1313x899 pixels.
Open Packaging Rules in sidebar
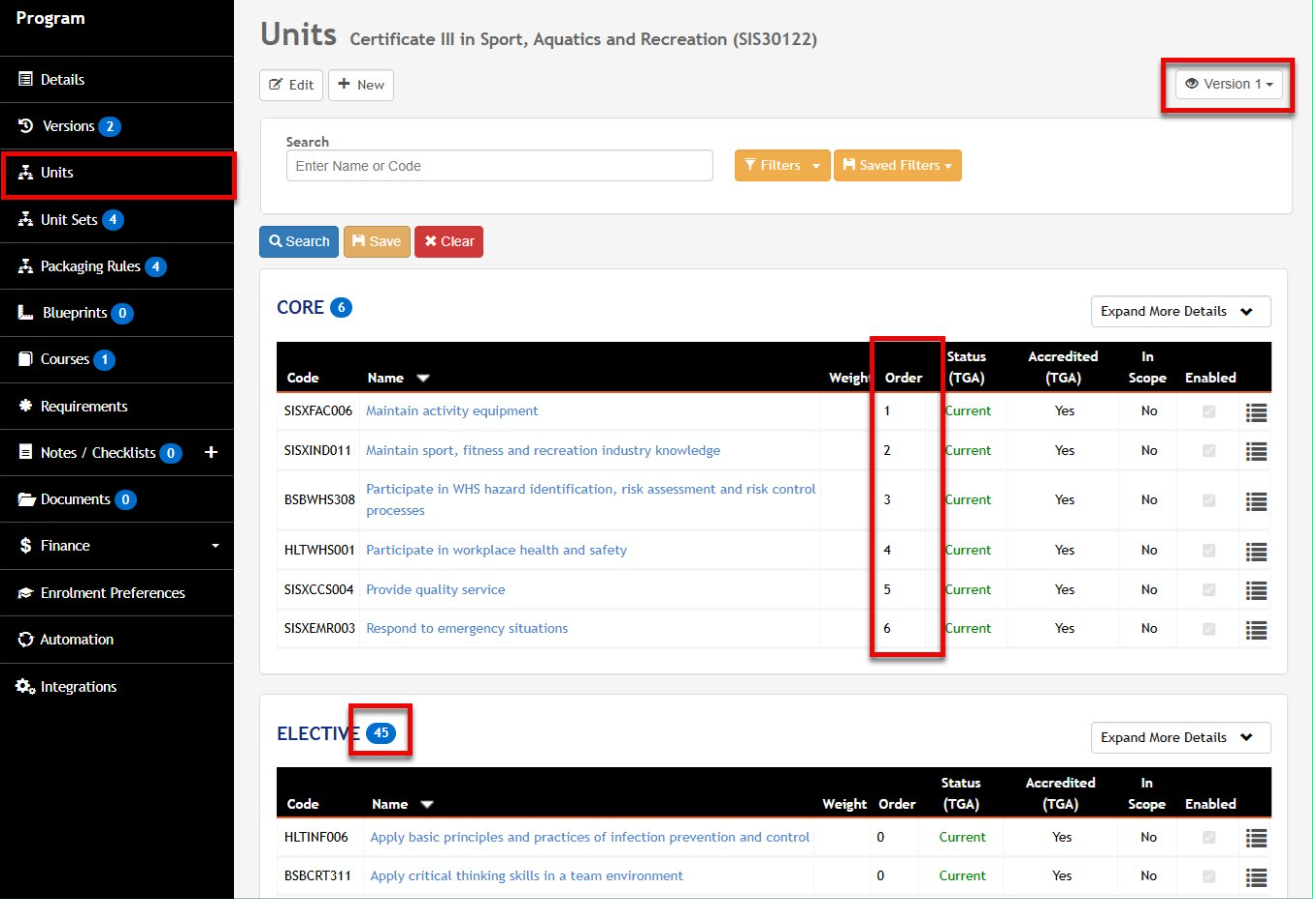[117, 266]
